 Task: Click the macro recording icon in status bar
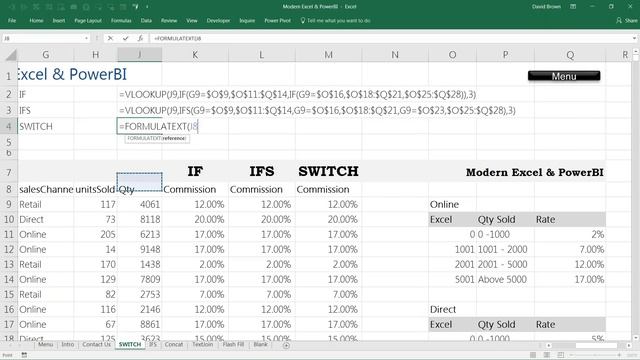pyautogui.click(x=24, y=355)
